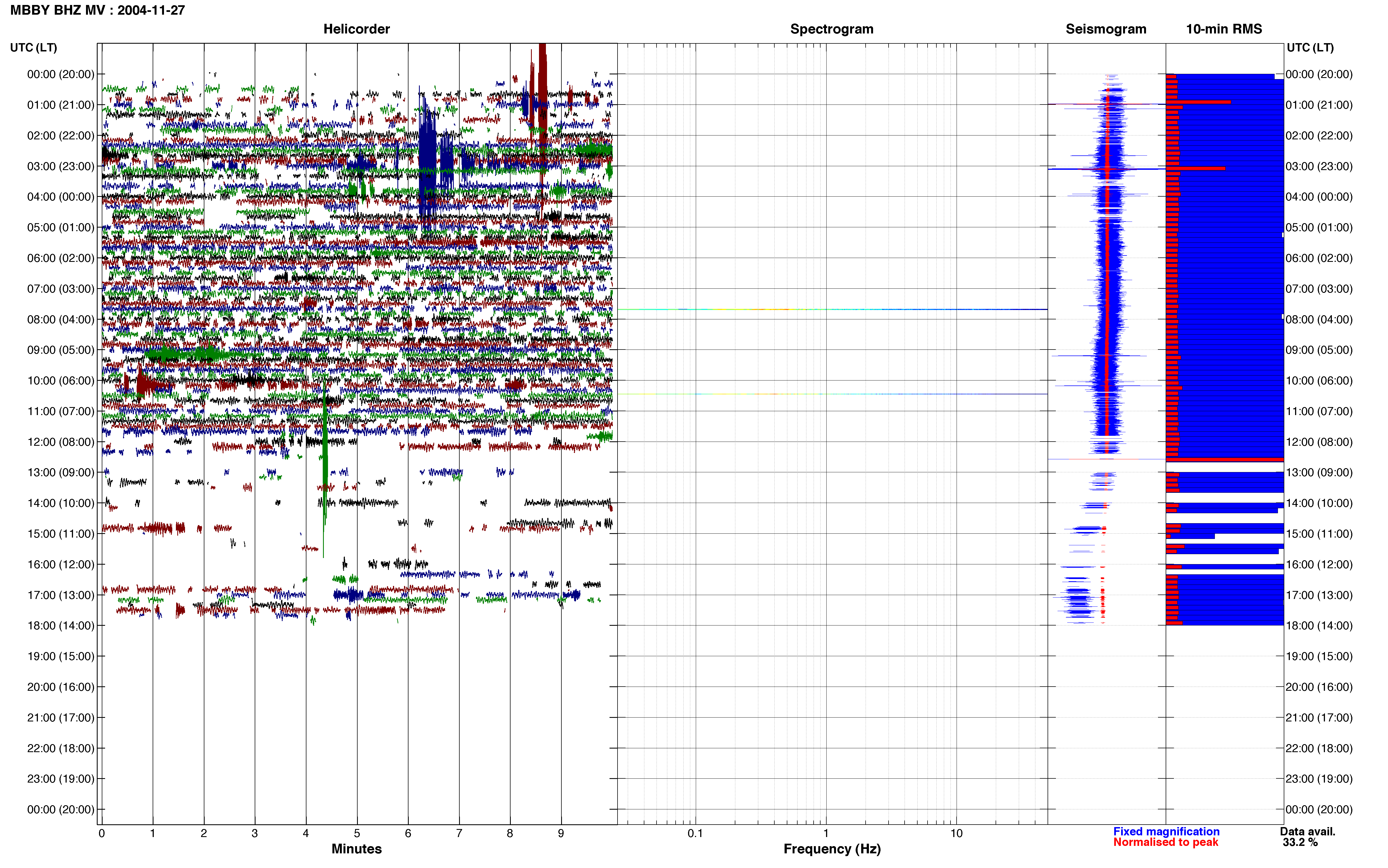Click the right '13:00 (09:00)' time label
This screenshot has width=1388, height=868.
[x=1319, y=473]
